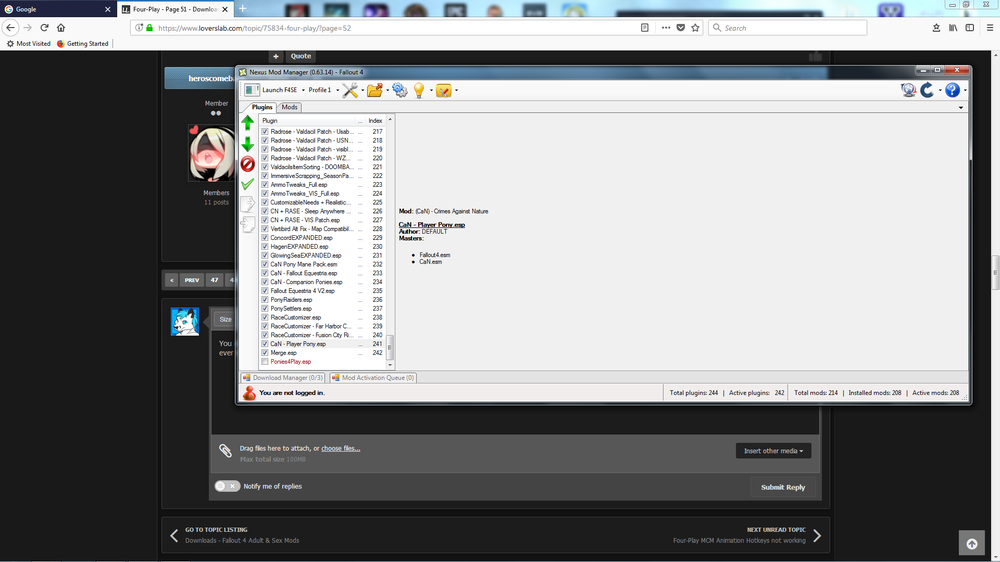Click the forum user avatar thumbnail
The height and width of the screenshot is (562, 1000).
185,322
